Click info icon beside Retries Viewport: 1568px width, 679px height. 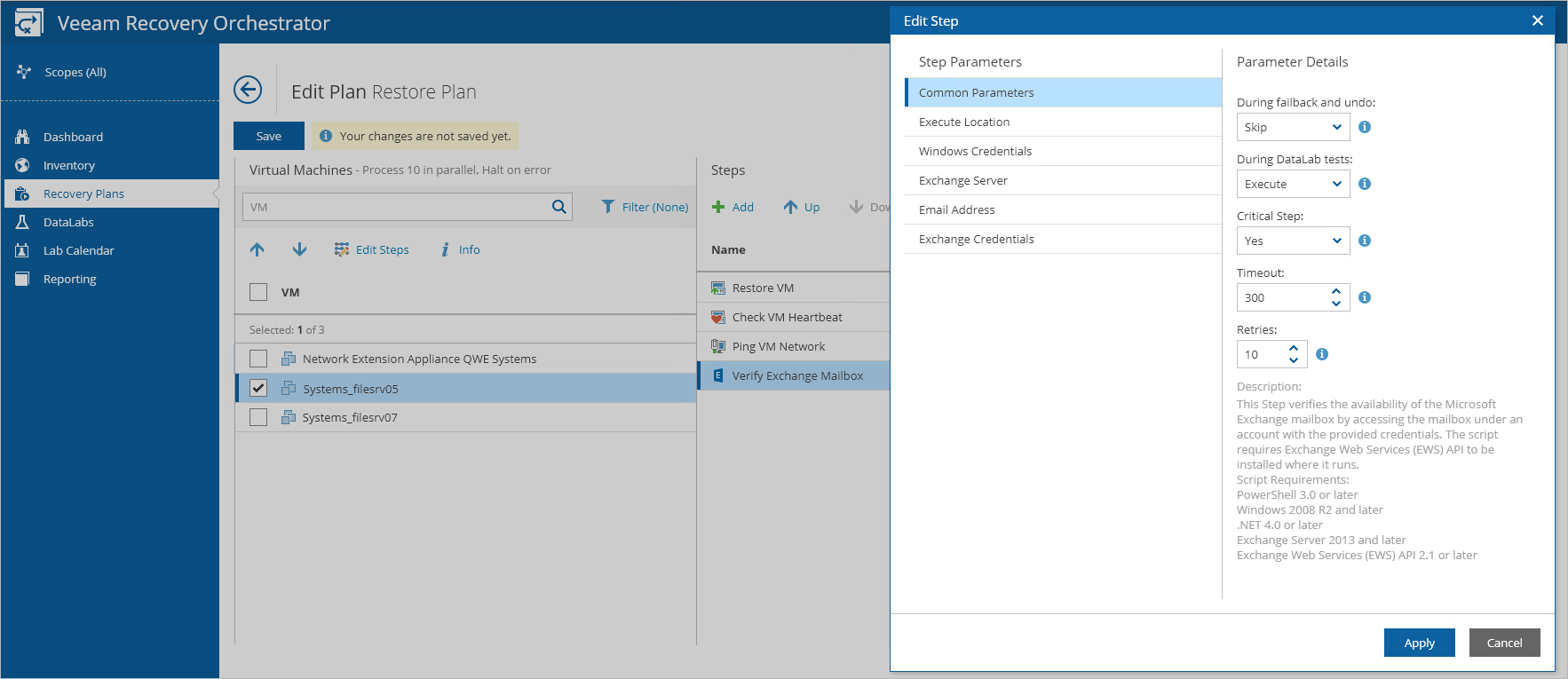tap(1322, 354)
